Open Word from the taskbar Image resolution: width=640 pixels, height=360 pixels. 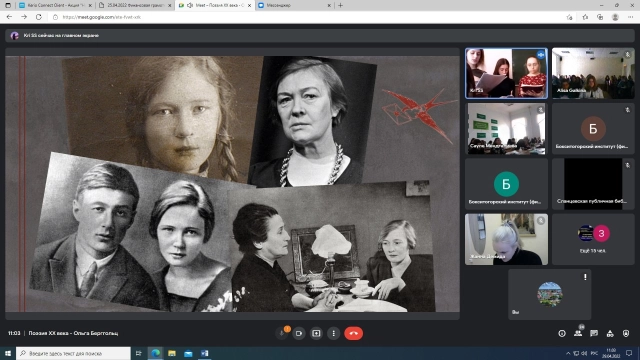coord(204,353)
